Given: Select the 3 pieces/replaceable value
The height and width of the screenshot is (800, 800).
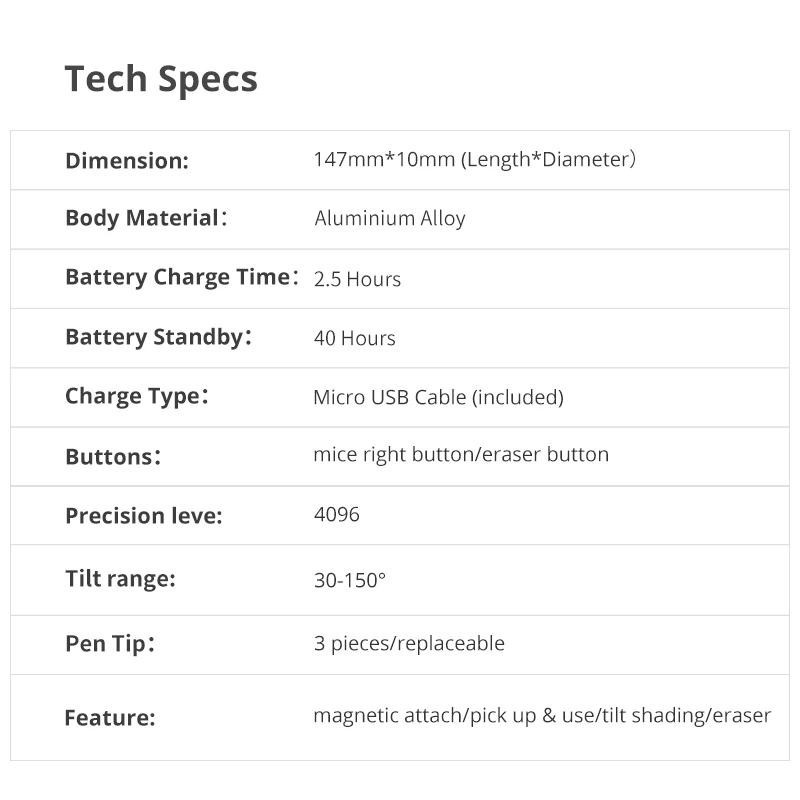Looking at the screenshot, I should (408, 643).
